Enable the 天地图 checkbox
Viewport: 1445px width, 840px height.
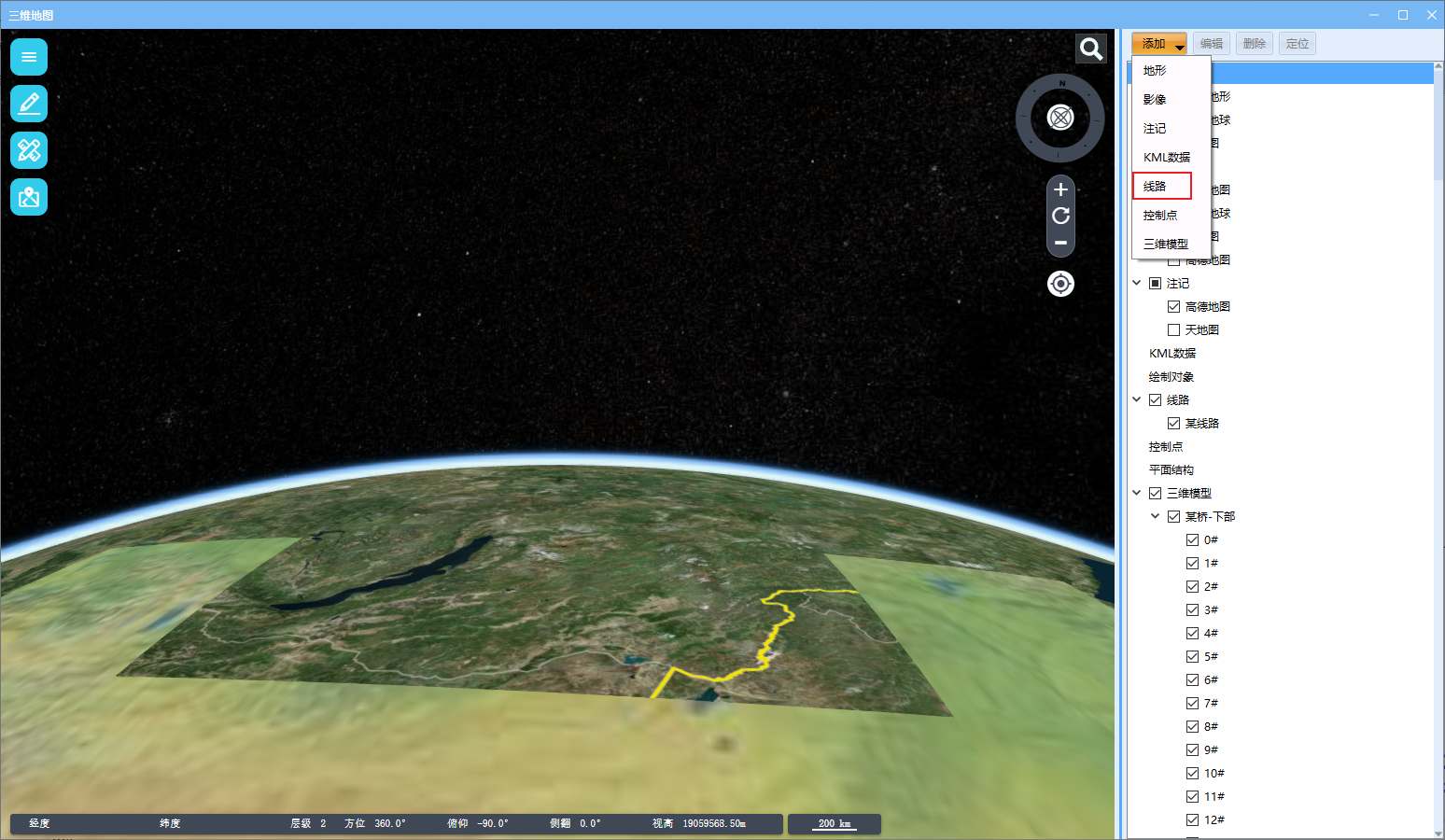[1173, 330]
